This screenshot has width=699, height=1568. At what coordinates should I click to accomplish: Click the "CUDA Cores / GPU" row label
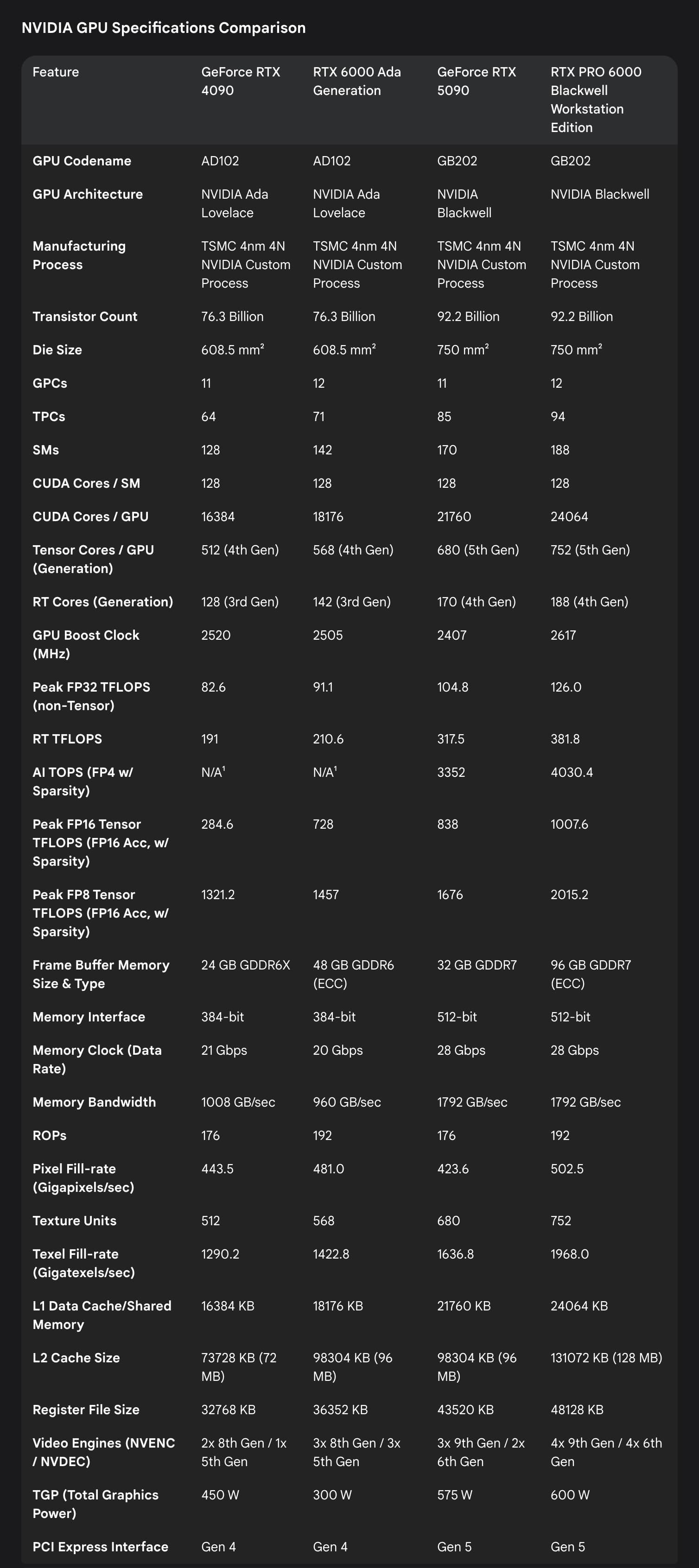click(90, 517)
